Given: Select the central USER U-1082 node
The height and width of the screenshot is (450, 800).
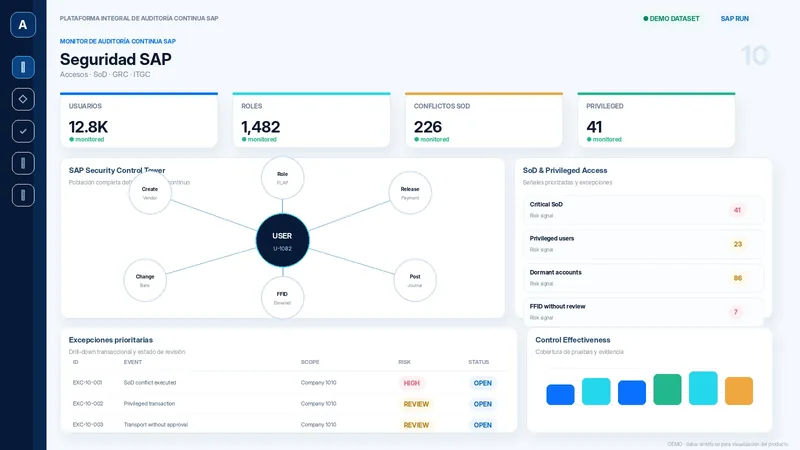Looking at the screenshot, I should pyautogui.click(x=282, y=240).
